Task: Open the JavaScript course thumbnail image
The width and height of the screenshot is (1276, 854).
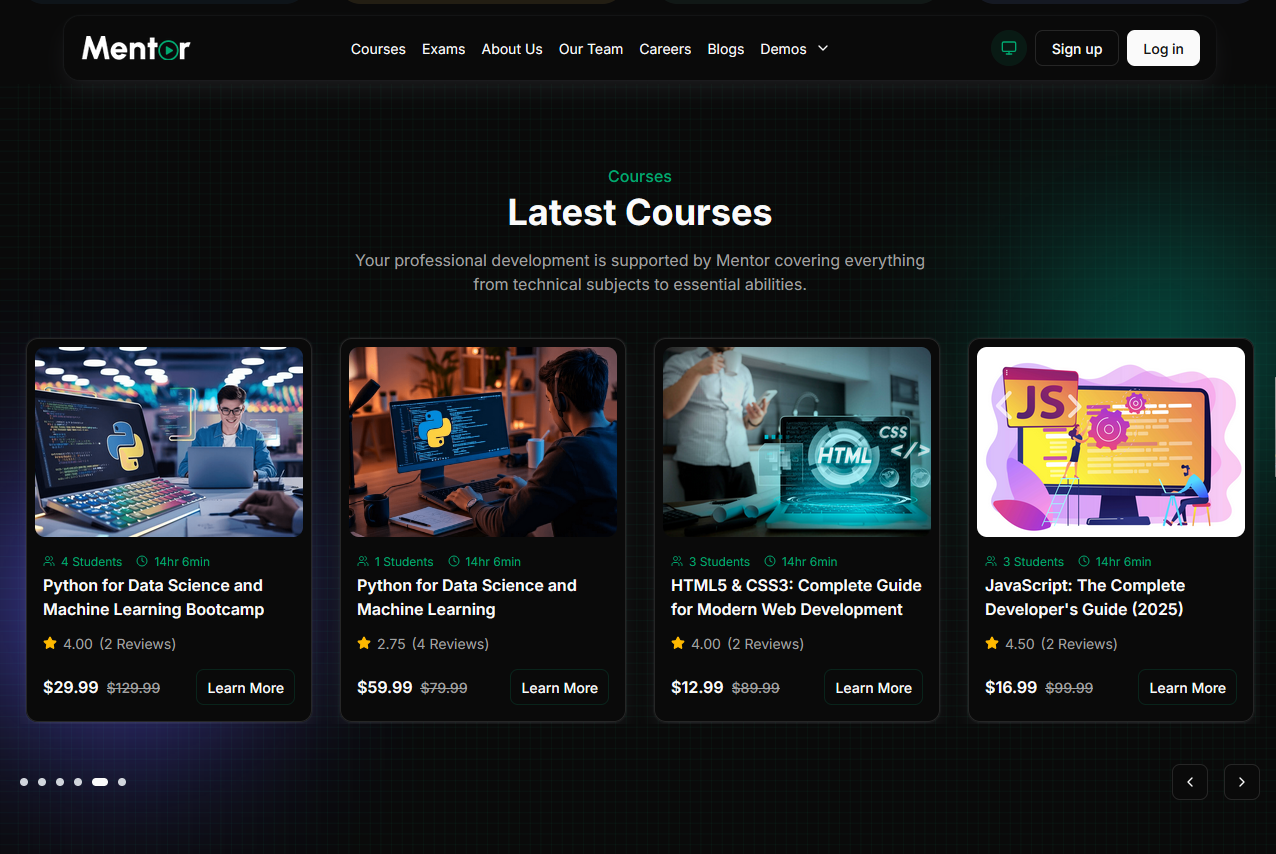Action: click(1110, 442)
